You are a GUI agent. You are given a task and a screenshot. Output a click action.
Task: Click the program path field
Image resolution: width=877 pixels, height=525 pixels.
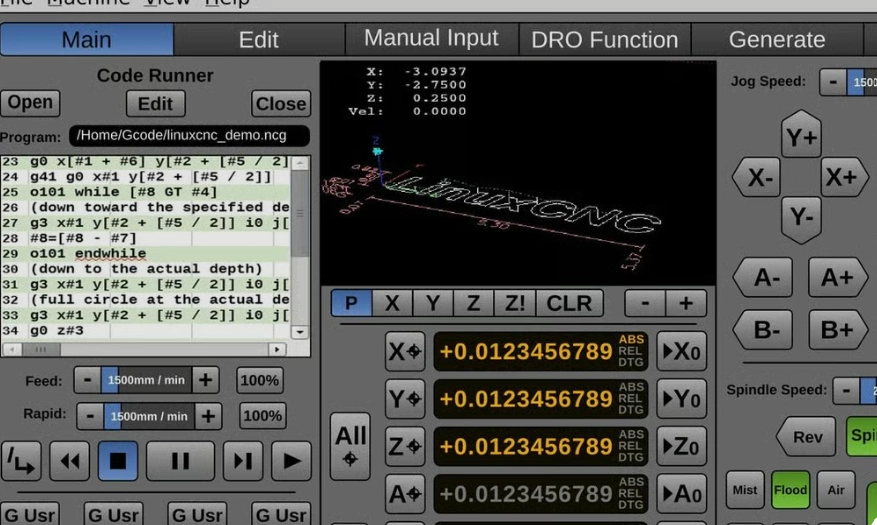click(189, 136)
